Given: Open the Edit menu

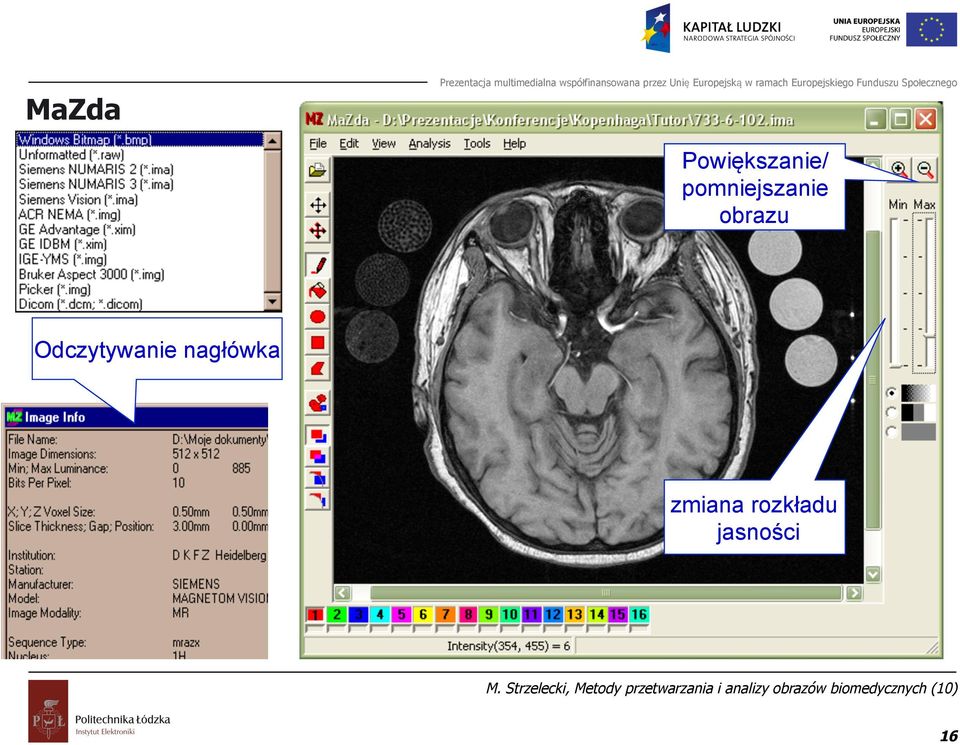Looking at the screenshot, I should (x=349, y=143).
